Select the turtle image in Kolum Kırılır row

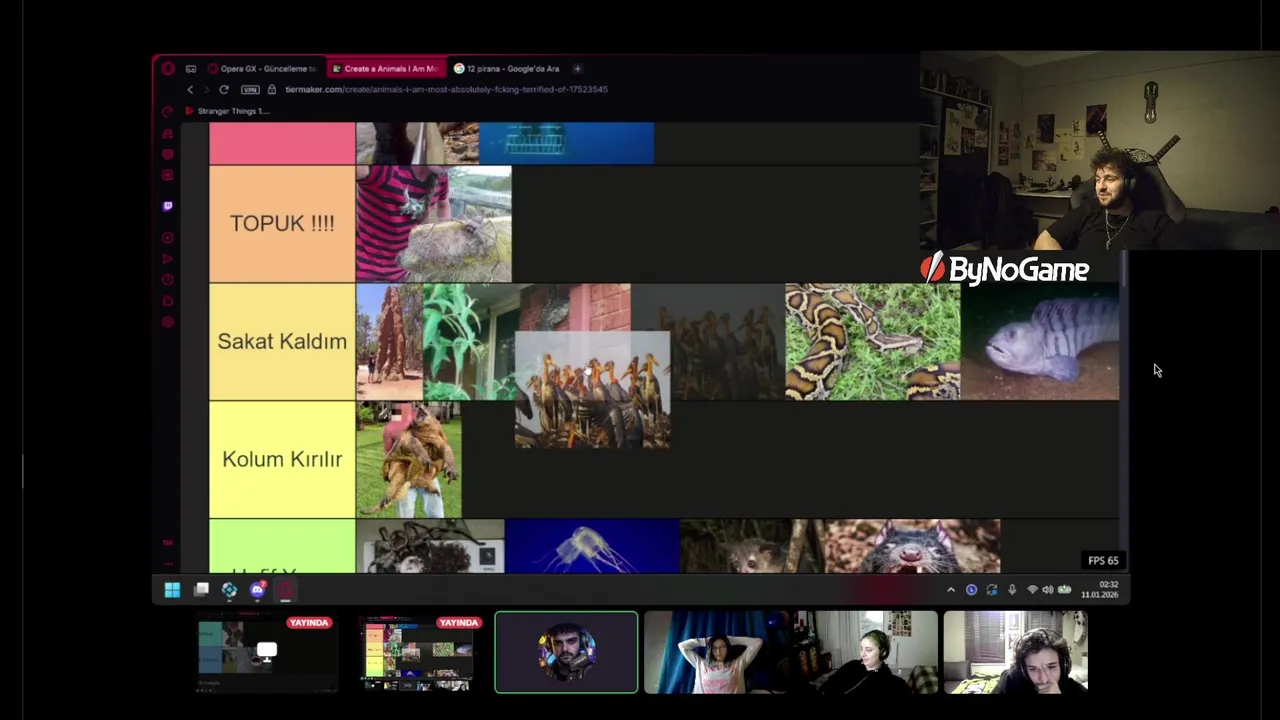coord(409,460)
